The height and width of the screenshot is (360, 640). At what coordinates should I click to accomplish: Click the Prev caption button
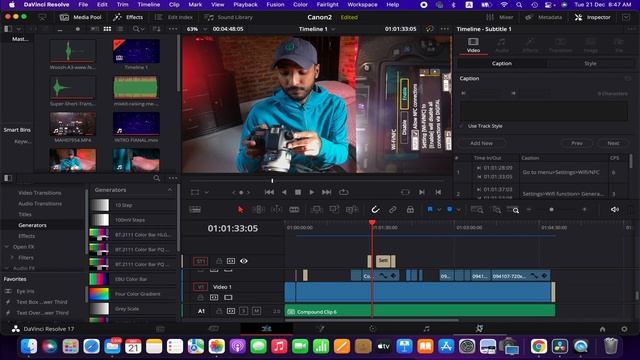[577, 143]
